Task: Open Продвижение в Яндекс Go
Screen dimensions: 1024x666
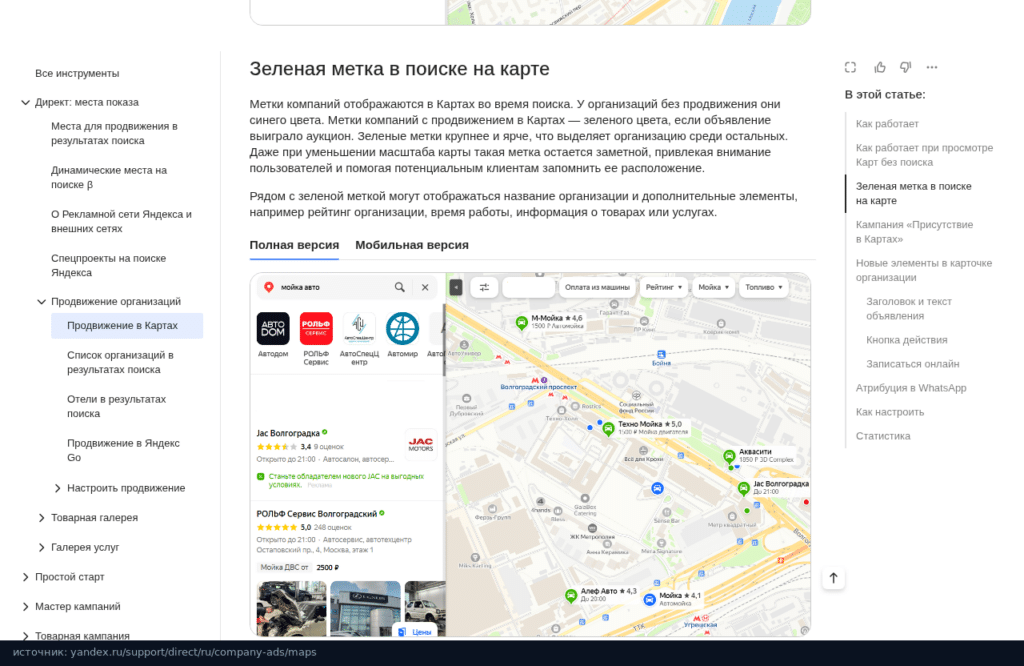Action: [123, 451]
